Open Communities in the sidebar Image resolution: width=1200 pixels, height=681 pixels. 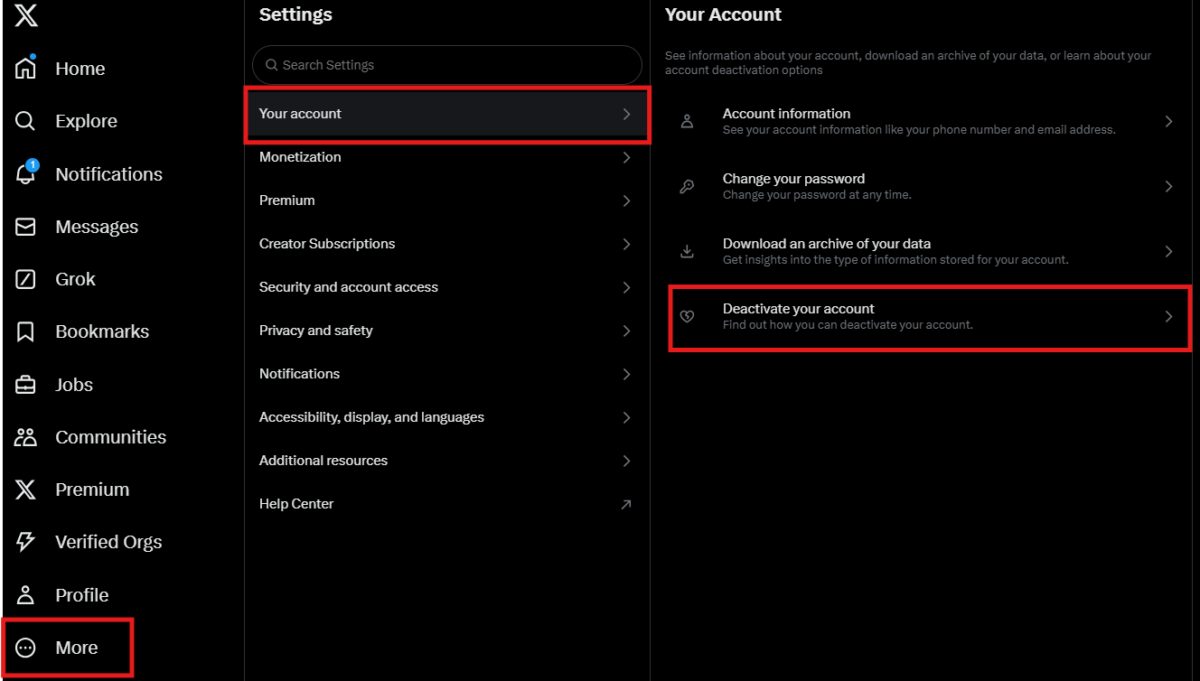pyautogui.click(x=111, y=437)
